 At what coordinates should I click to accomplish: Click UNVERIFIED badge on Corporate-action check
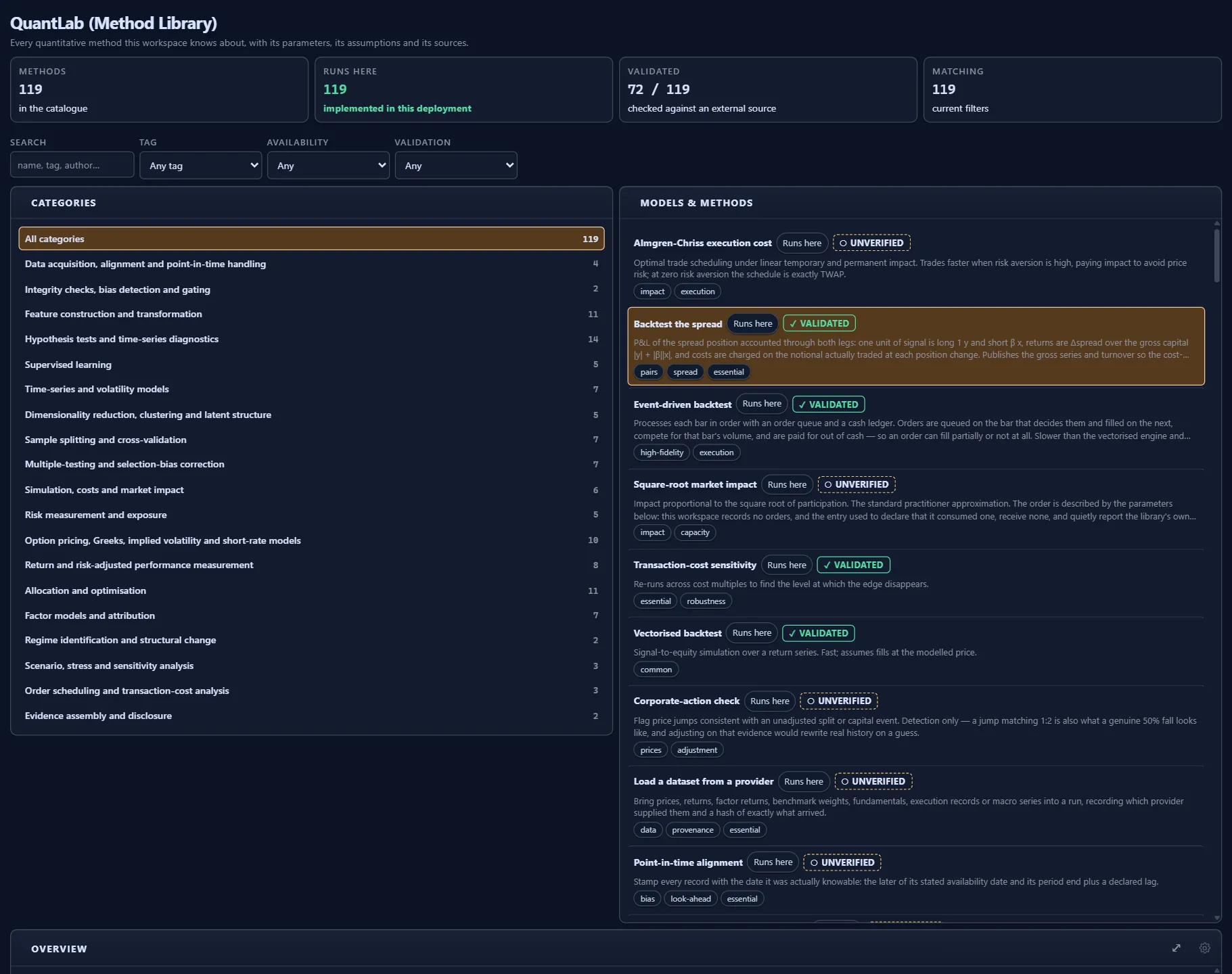(x=839, y=701)
